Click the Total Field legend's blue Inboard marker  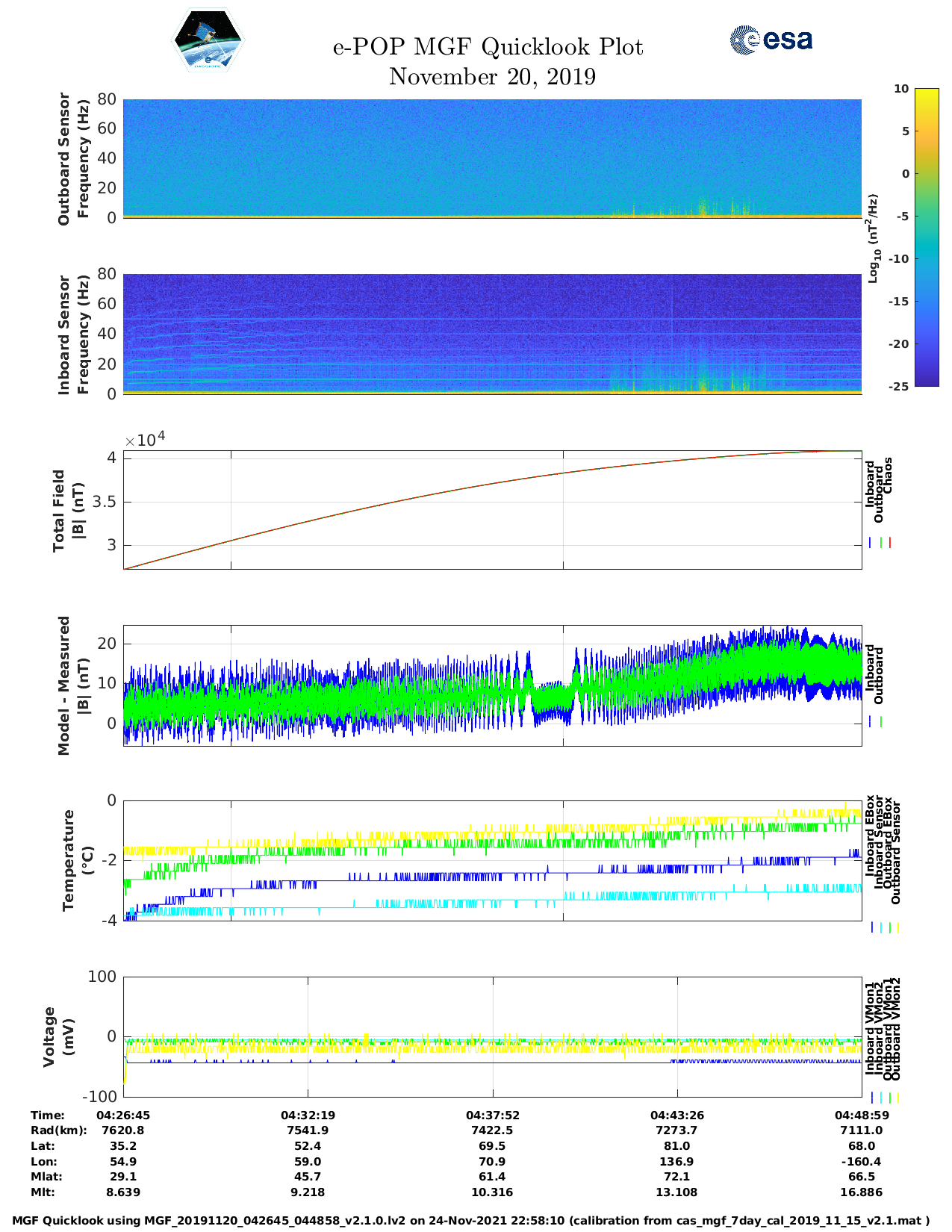[871, 543]
